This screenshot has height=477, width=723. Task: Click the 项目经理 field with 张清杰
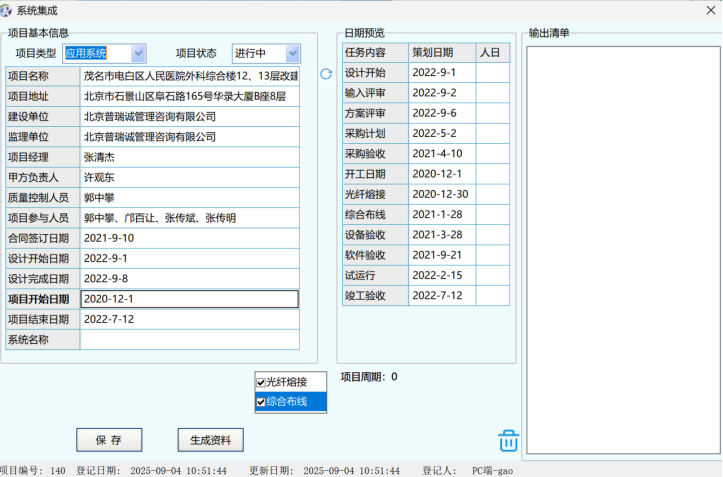[190, 157]
